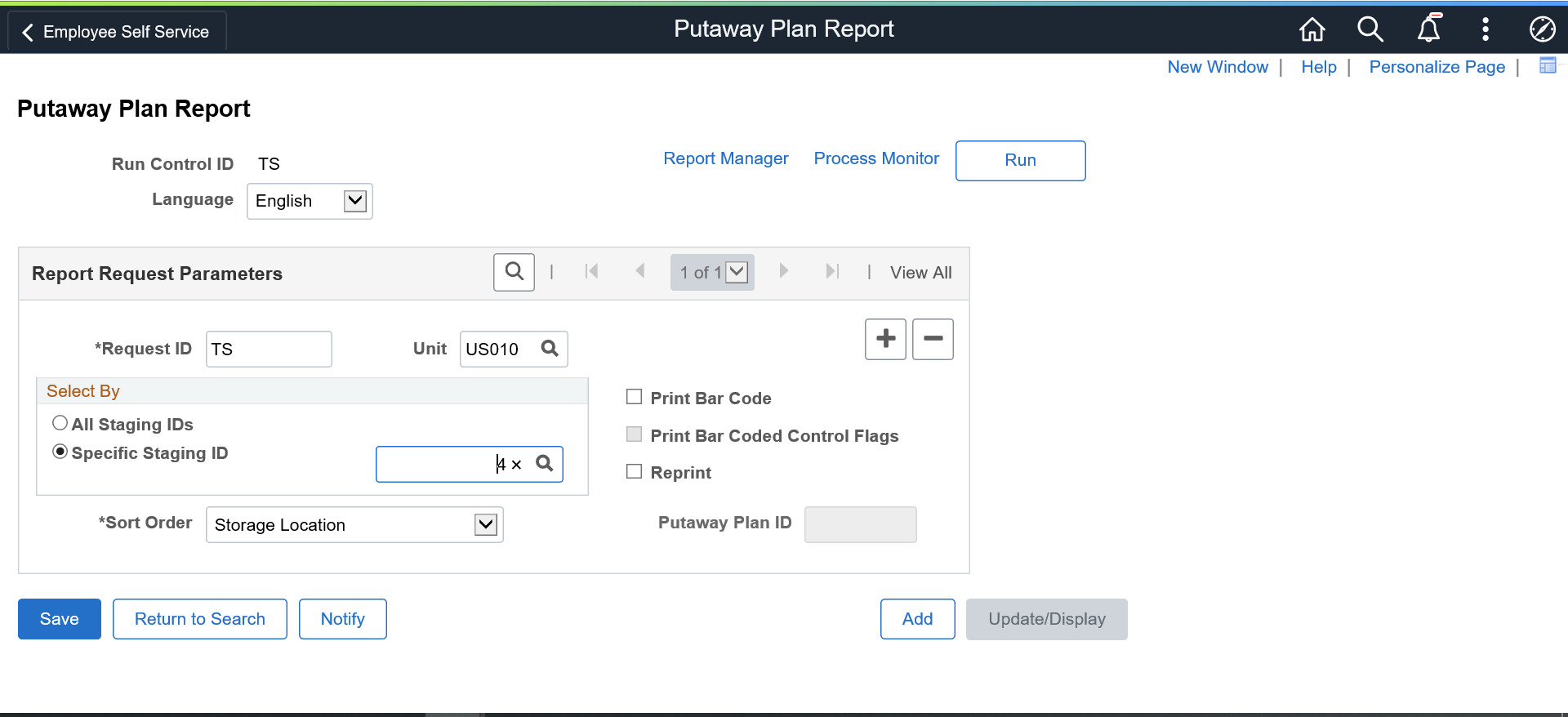Click Unit field lookup magnifier
Screen dimensions: 1568x717
[x=550, y=349]
